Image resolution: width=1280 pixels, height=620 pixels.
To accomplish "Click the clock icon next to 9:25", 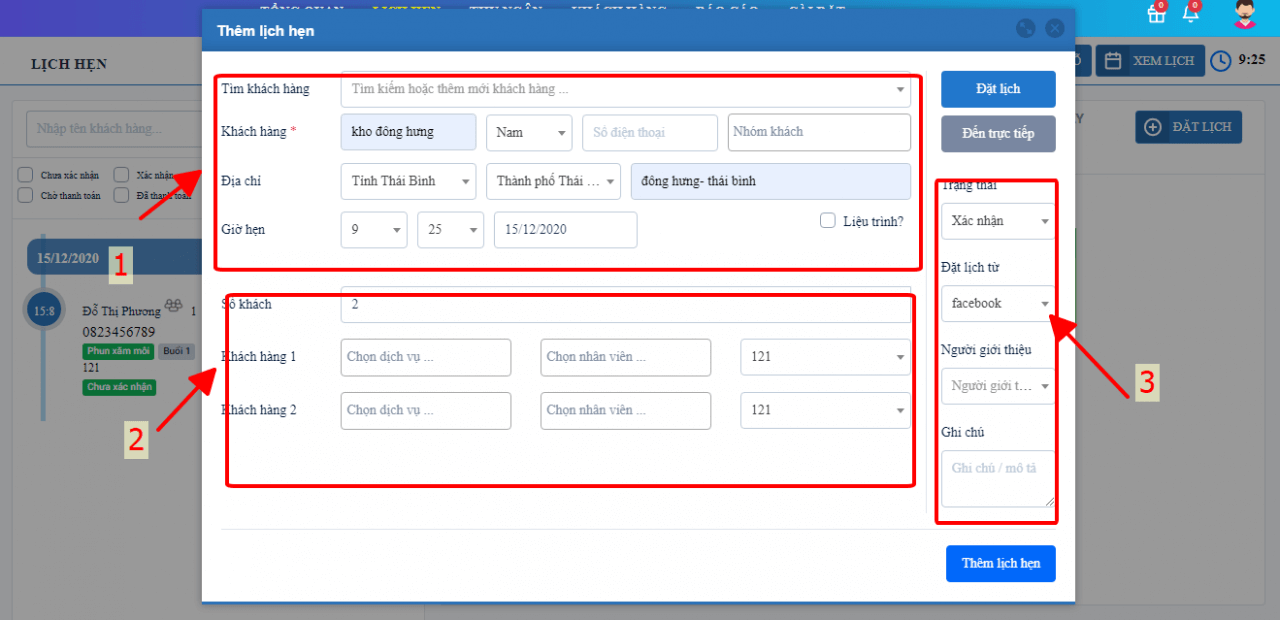I will (1221, 61).
